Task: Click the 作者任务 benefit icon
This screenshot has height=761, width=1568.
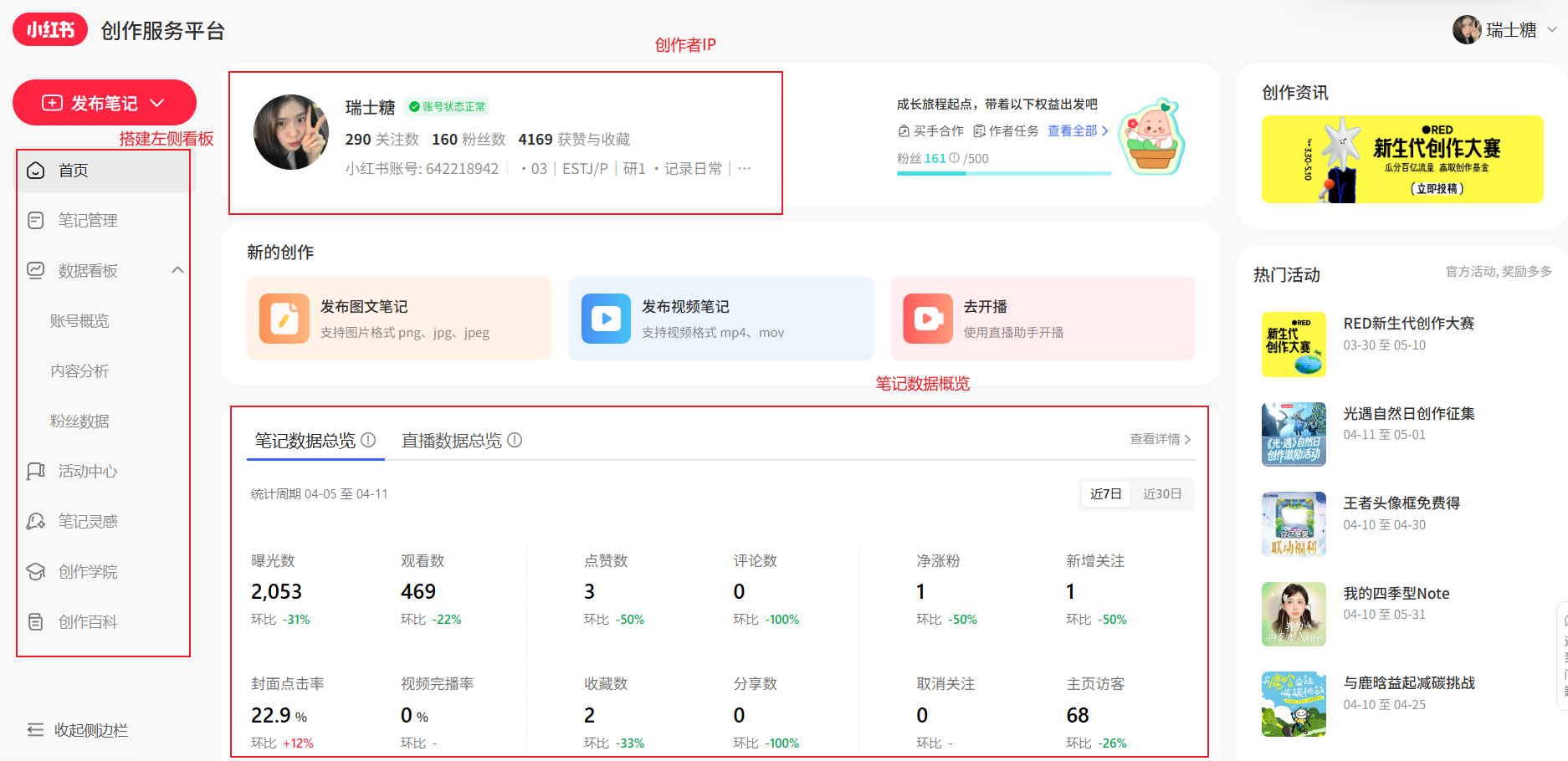Action: pos(979,131)
